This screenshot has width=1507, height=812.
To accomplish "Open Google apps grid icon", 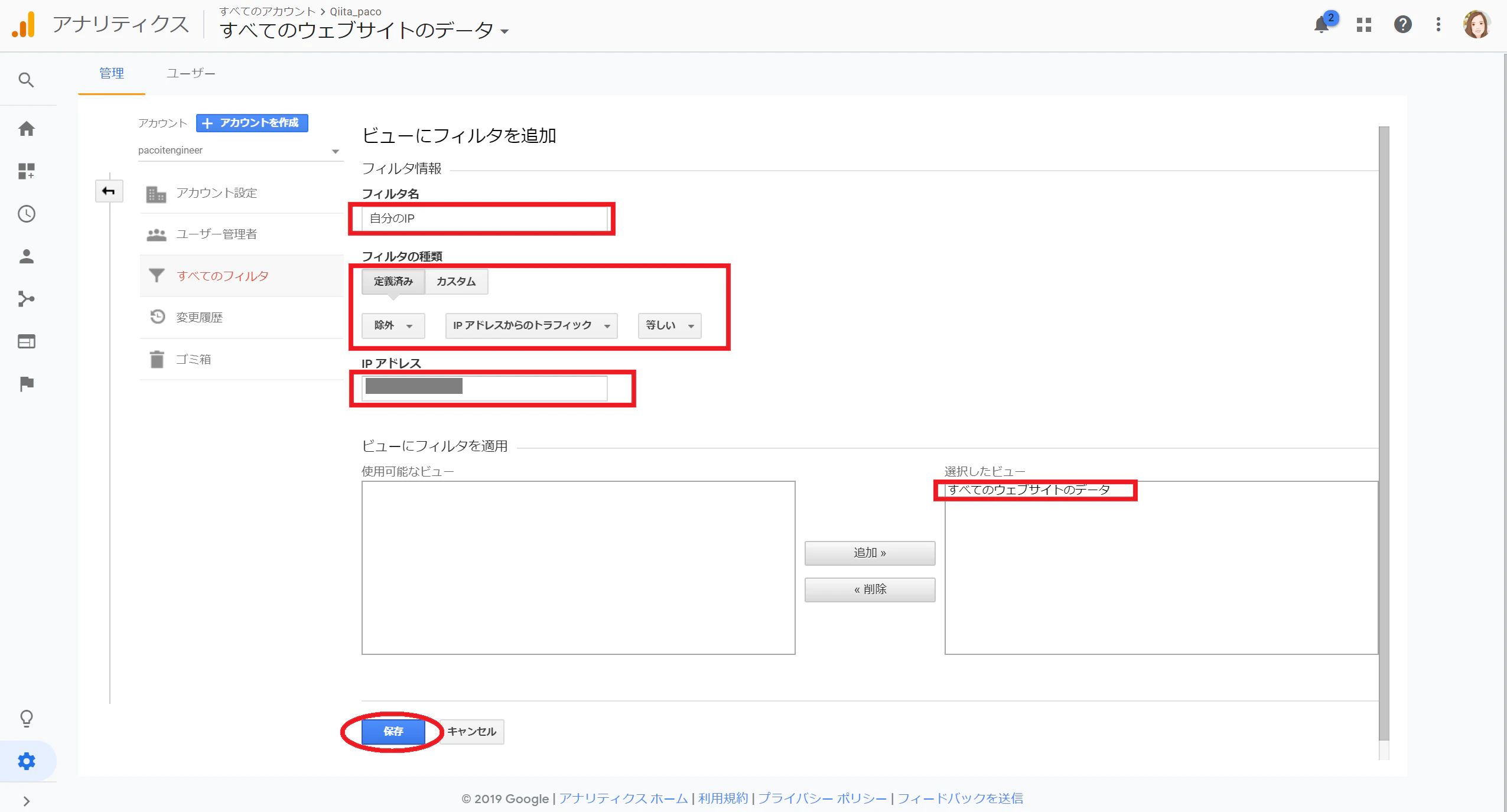I will (x=1363, y=25).
